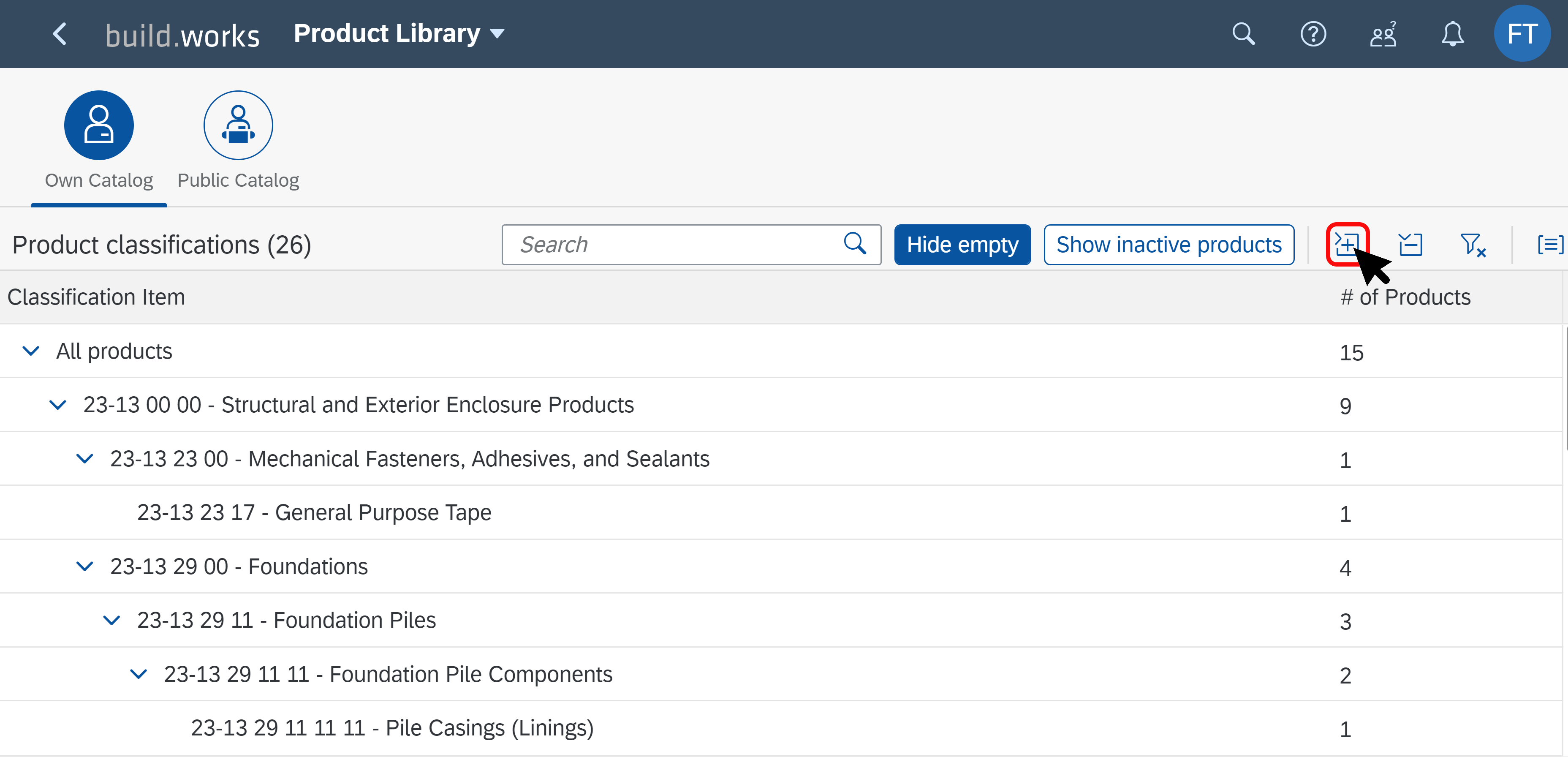Select Foundation Pile Components row
The width and height of the screenshot is (1568, 757).
781,674
